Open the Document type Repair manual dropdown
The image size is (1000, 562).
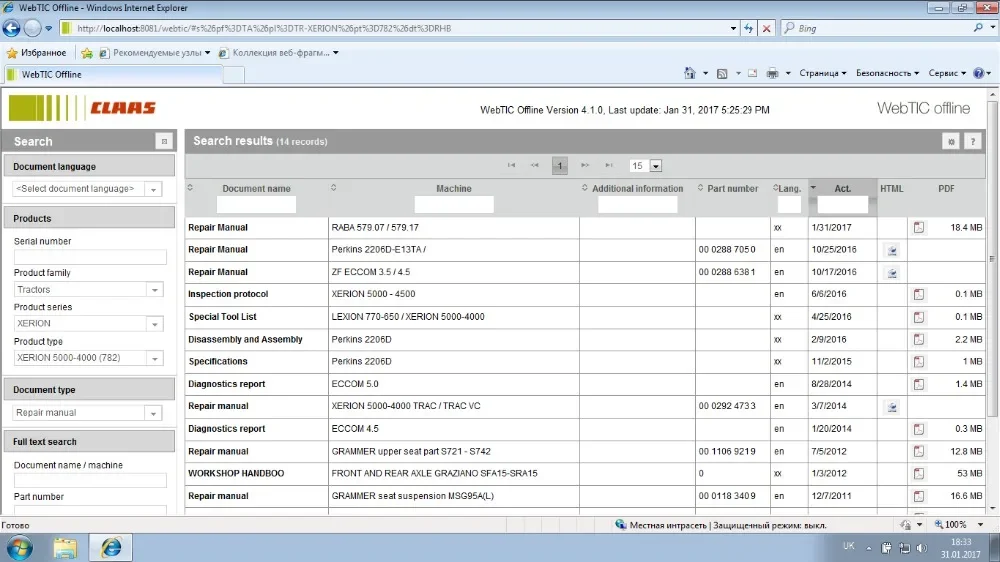pos(153,413)
